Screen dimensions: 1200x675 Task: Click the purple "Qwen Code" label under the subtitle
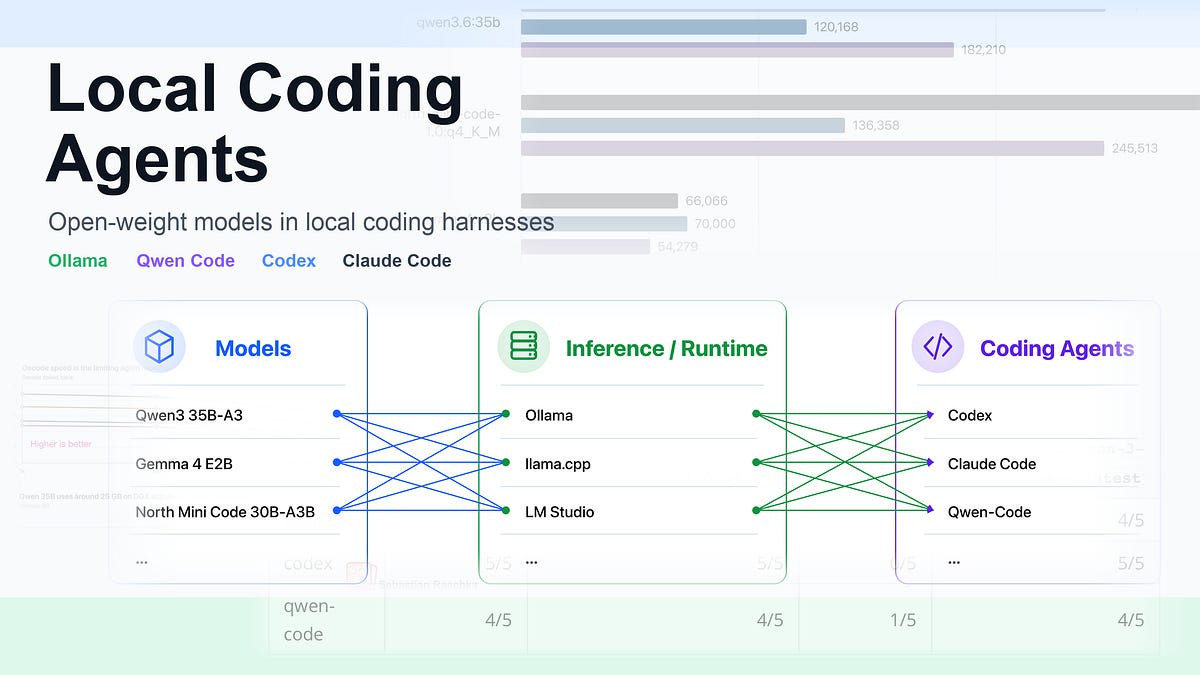(x=186, y=261)
